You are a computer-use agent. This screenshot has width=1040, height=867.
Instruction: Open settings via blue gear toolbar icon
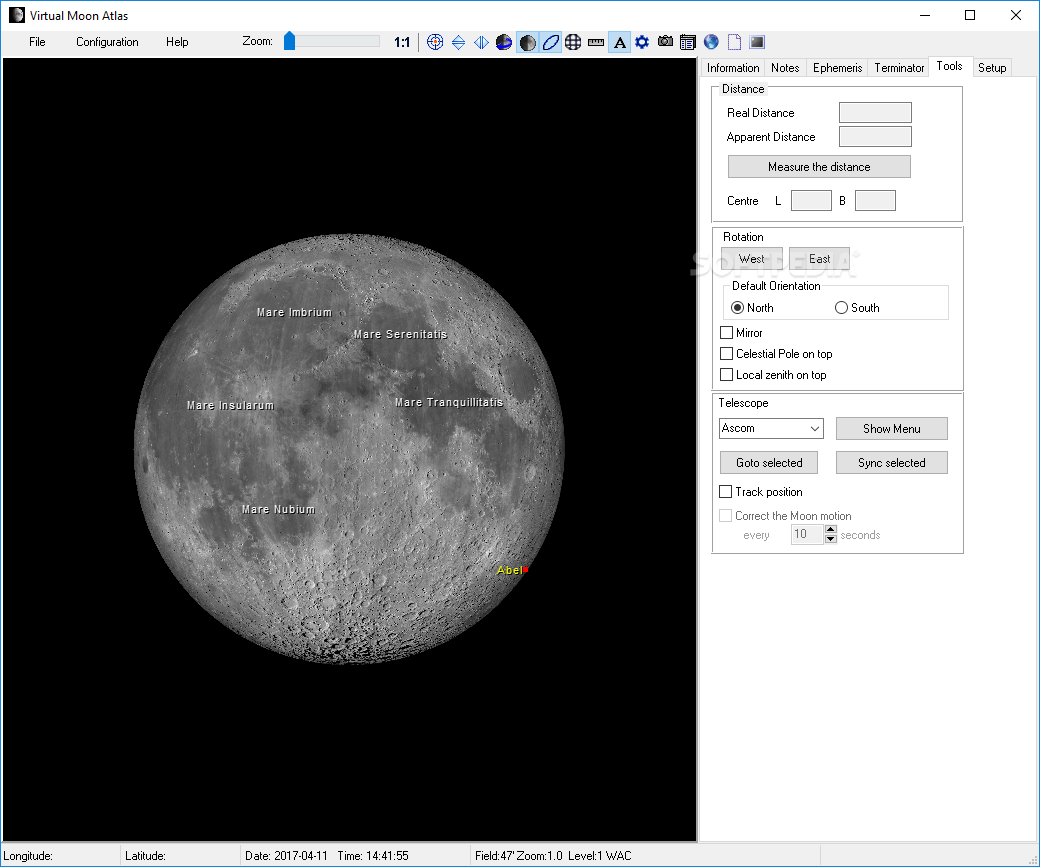[x=642, y=42]
